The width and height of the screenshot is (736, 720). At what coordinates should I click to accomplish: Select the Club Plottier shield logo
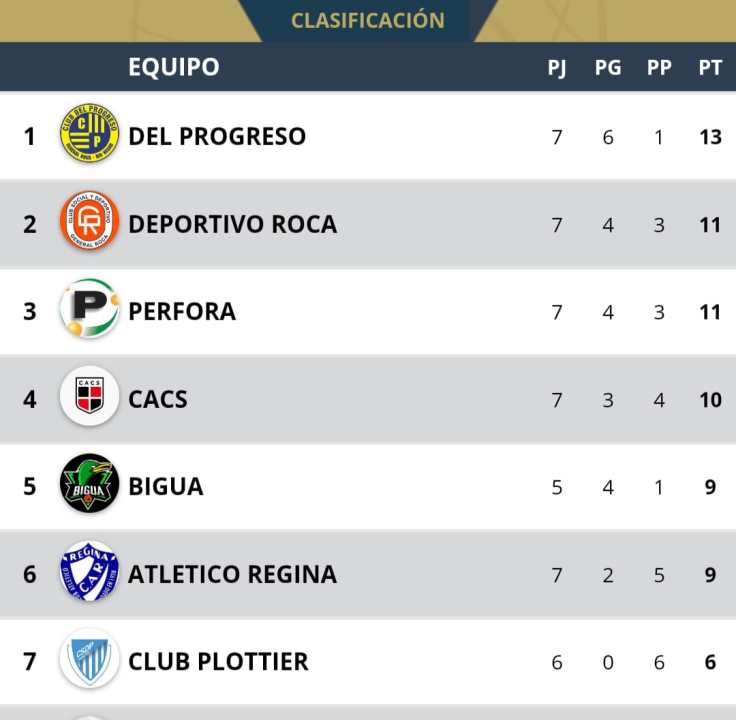pos(90,660)
